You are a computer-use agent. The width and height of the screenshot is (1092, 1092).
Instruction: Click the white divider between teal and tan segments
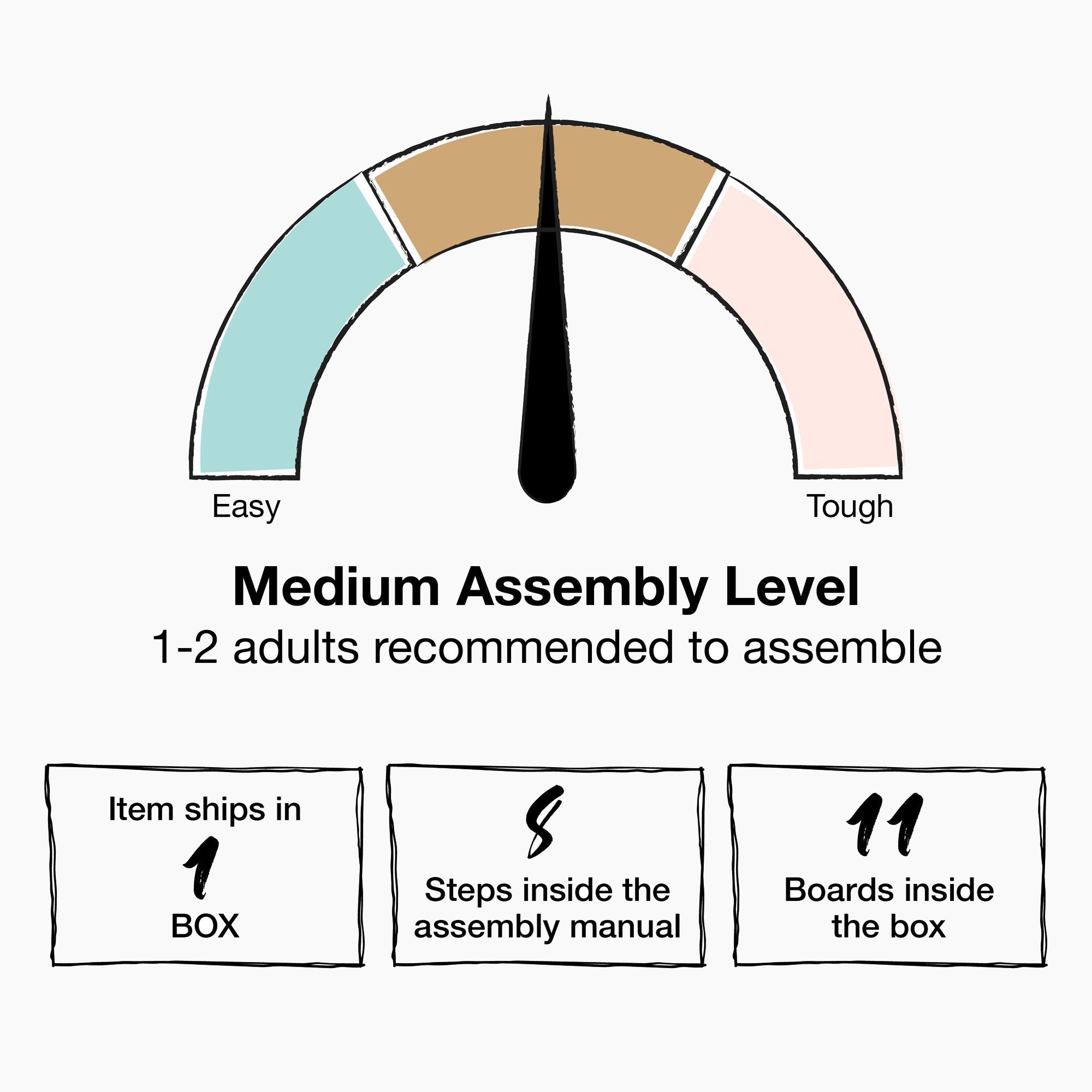click(389, 218)
